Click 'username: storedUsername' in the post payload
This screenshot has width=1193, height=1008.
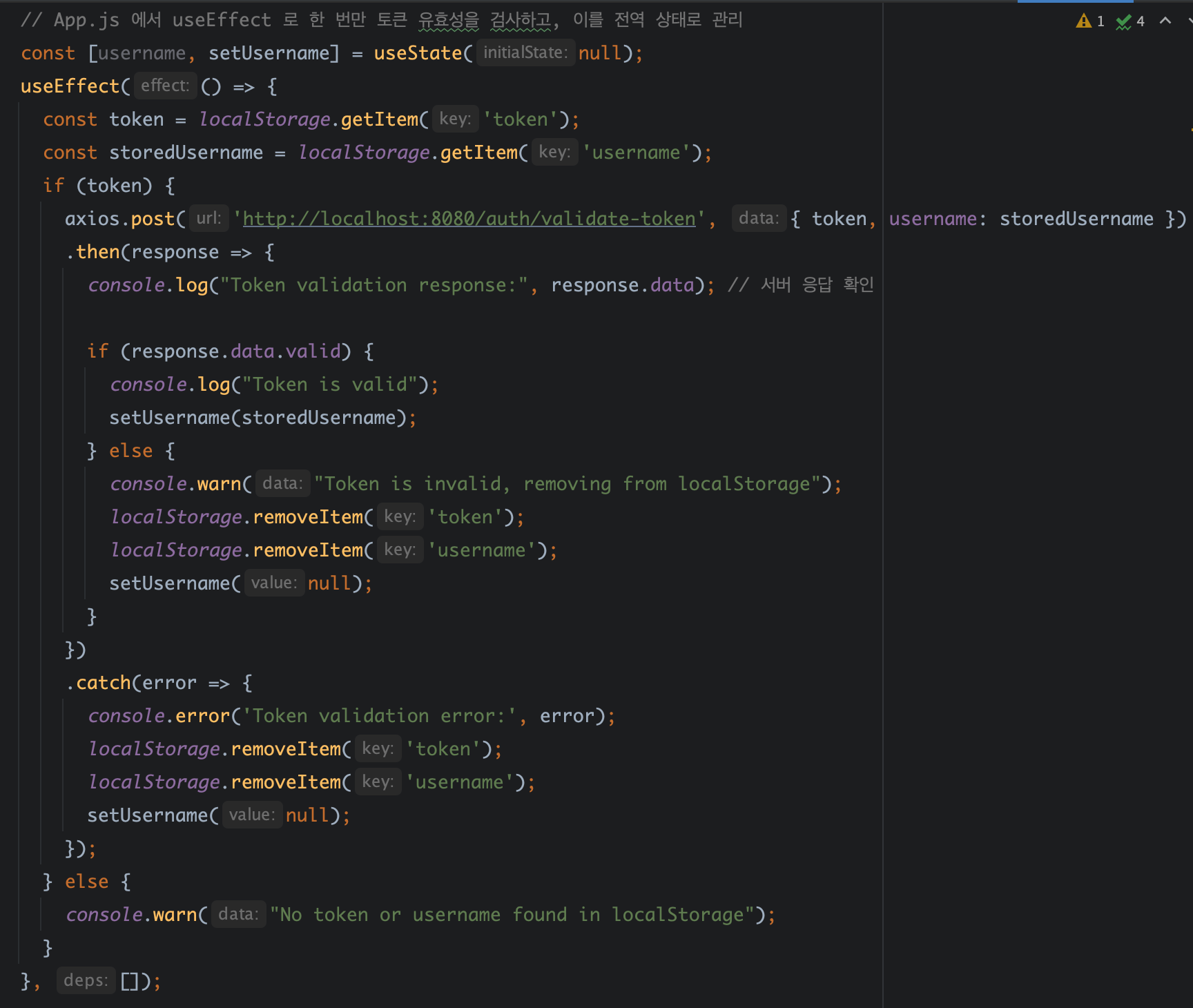(1021, 219)
